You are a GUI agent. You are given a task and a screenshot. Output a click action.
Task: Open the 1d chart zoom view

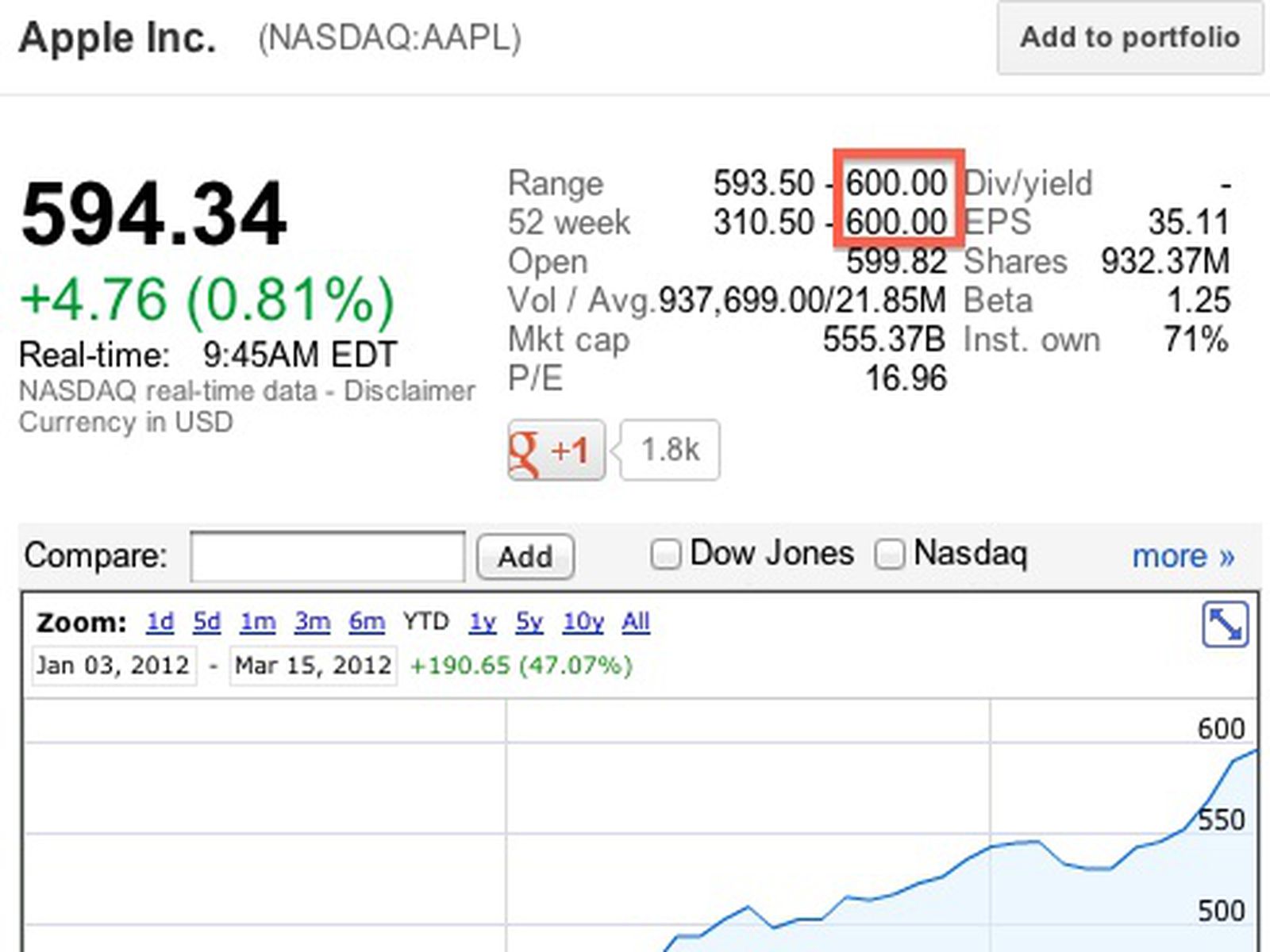[x=159, y=622]
